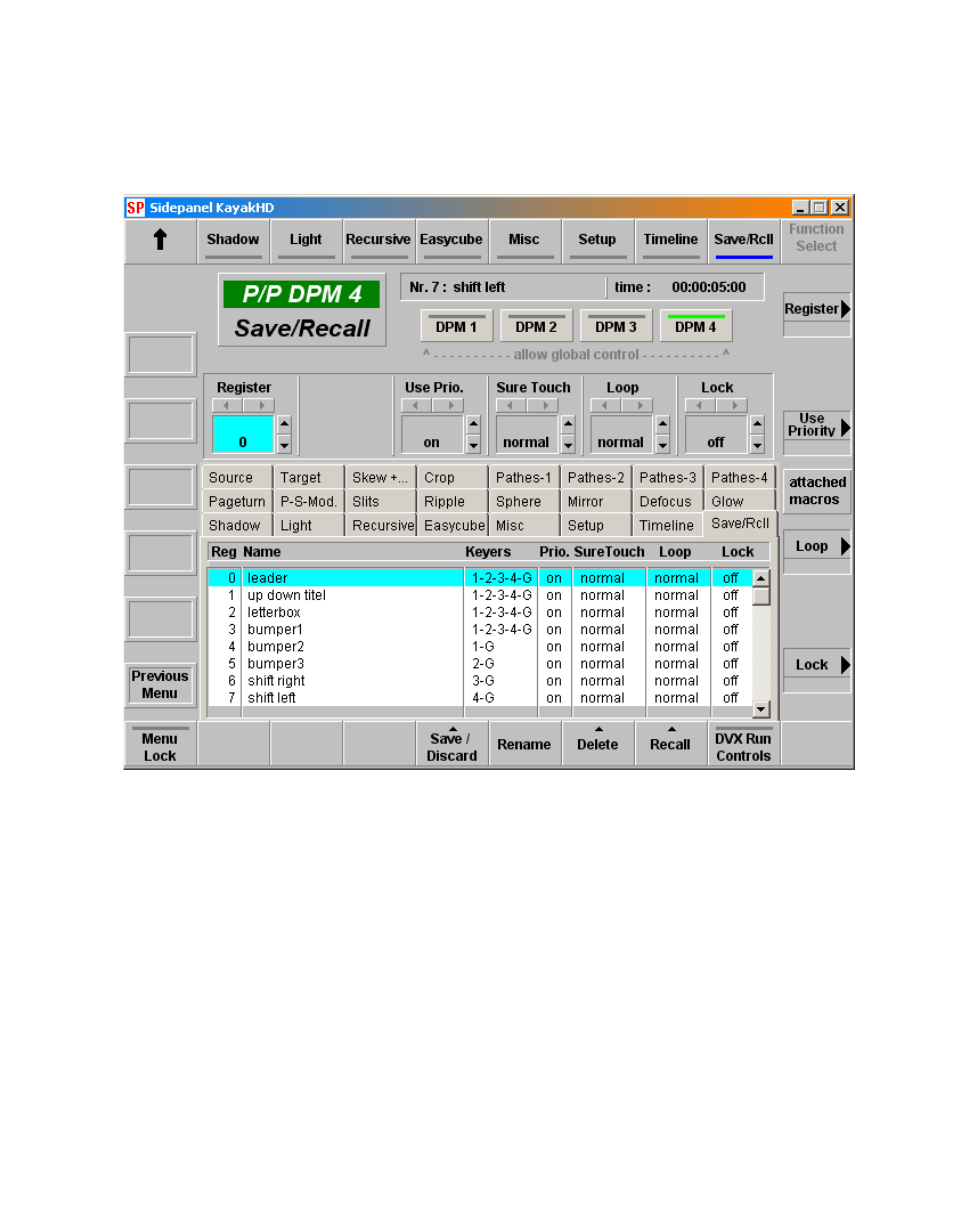Image resolution: width=954 pixels, height=1227 pixels.
Task: Click Save / Discard button
Action: 452,744
